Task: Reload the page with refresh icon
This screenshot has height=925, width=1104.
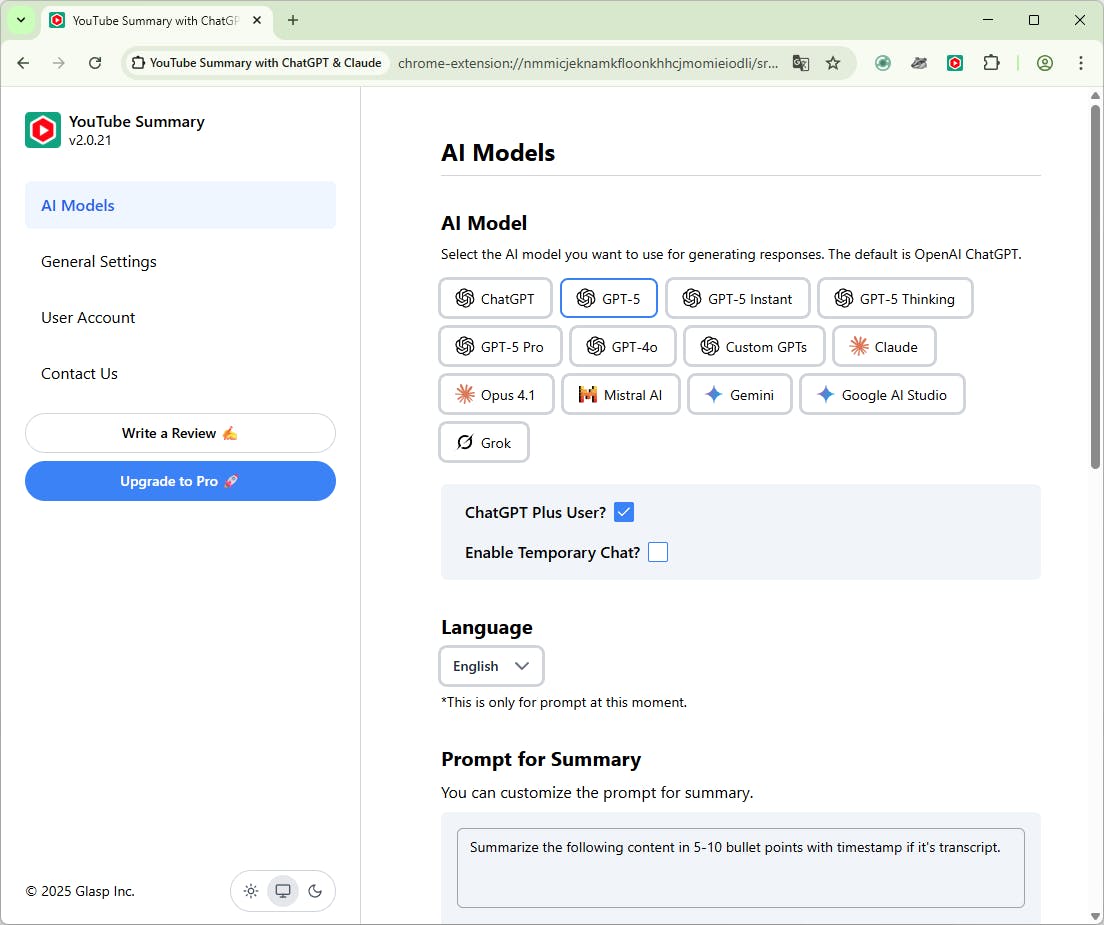Action: [x=95, y=63]
